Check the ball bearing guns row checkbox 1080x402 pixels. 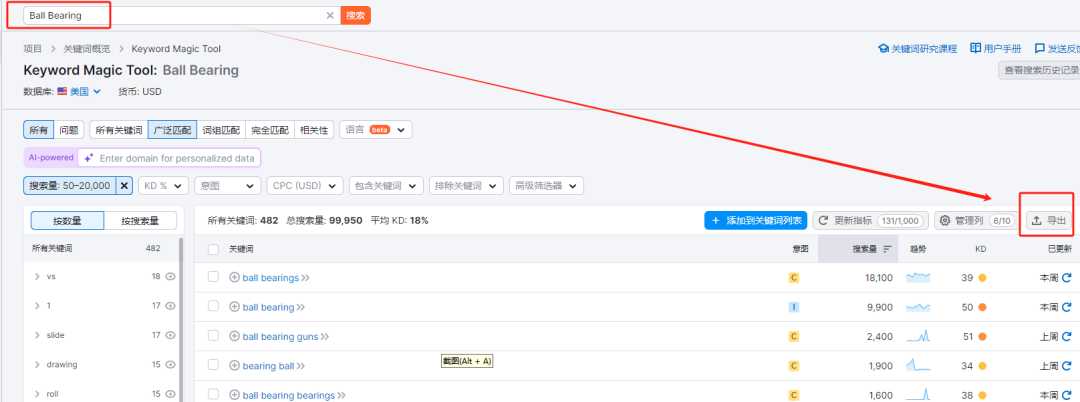[x=214, y=336]
